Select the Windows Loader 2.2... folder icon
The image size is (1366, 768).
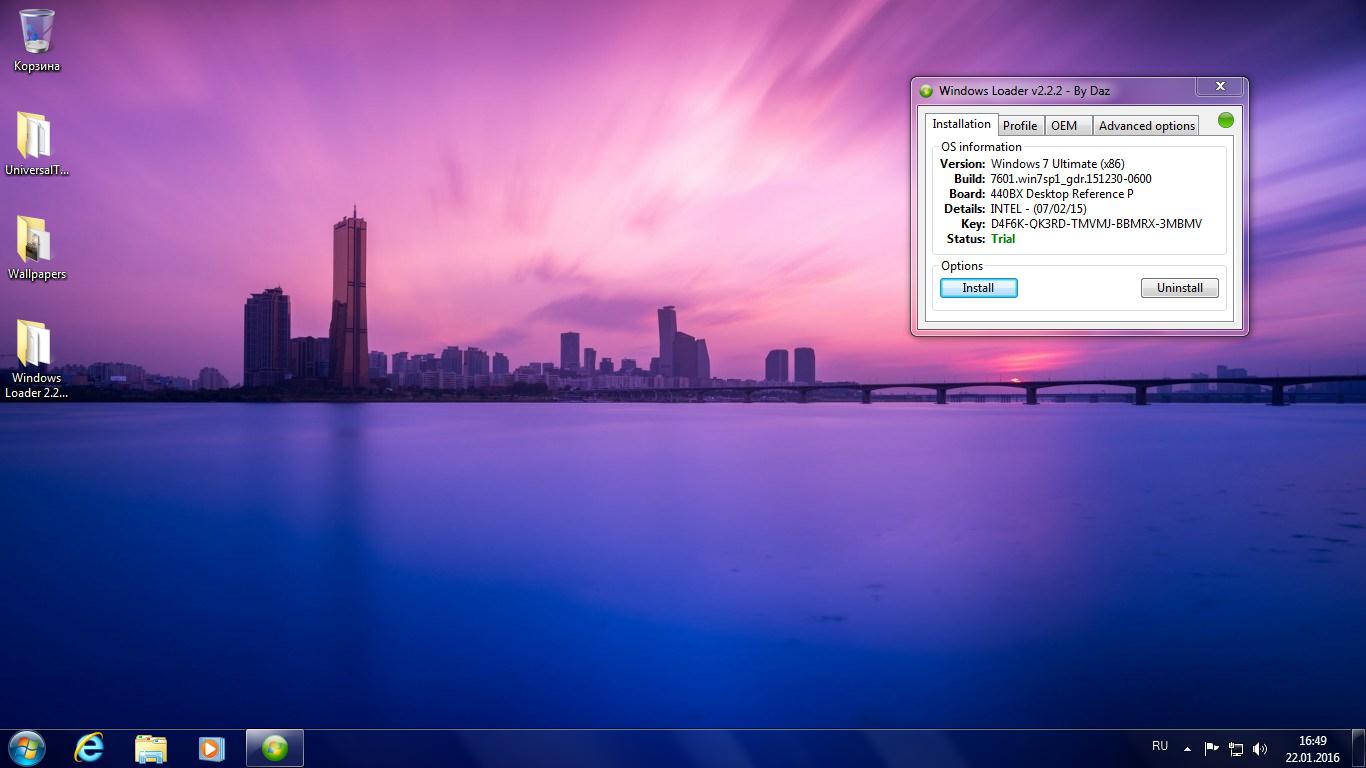pos(36,359)
